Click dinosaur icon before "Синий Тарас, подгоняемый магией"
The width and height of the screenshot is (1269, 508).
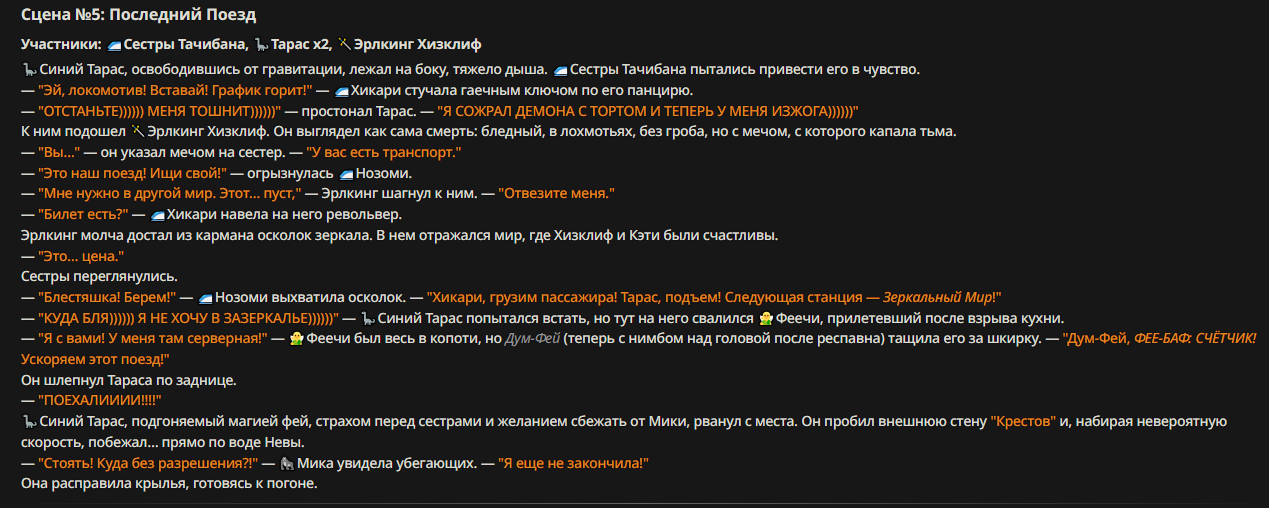tap(28, 422)
